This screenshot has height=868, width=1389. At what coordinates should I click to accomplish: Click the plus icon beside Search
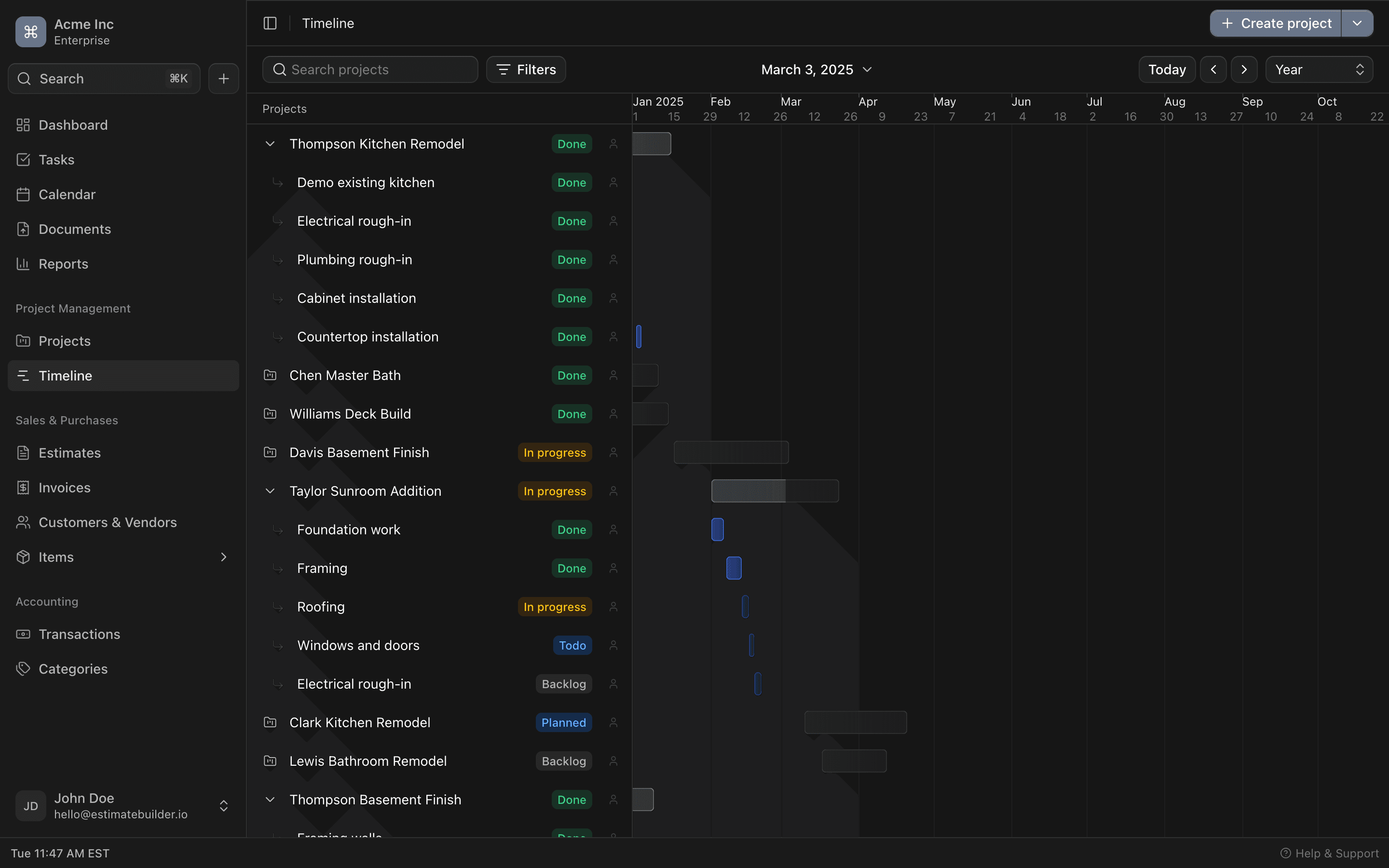point(224,79)
